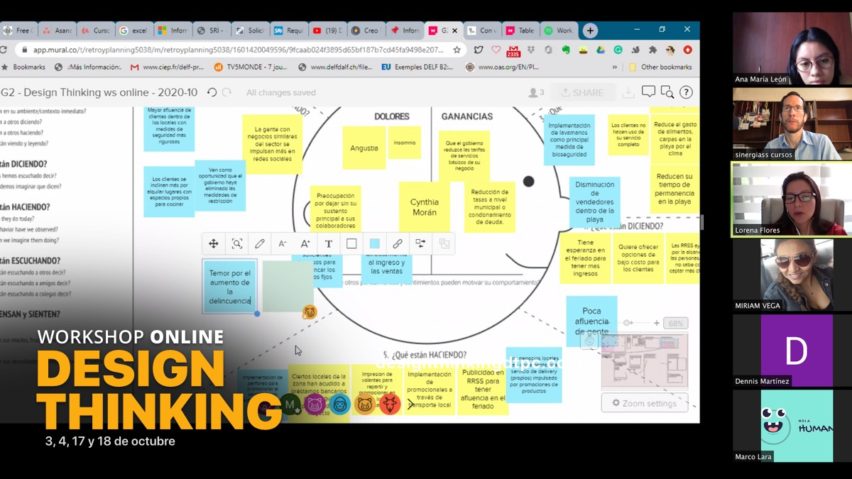Viewport: 852px width, 479px height.
Task: Click the Temor por el aumento sticky note
Action: (x=230, y=287)
